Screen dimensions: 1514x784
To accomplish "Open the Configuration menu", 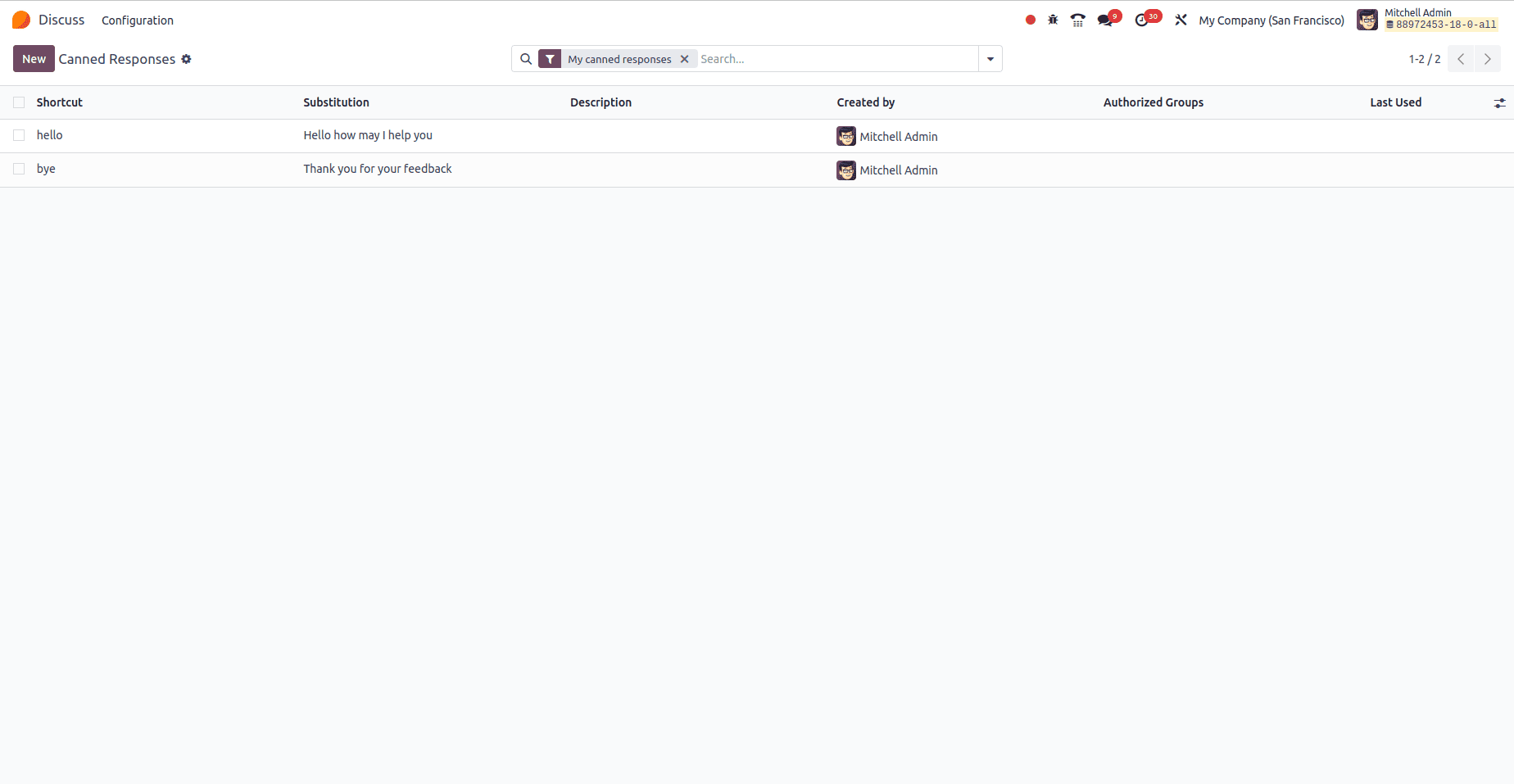I will (137, 20).
